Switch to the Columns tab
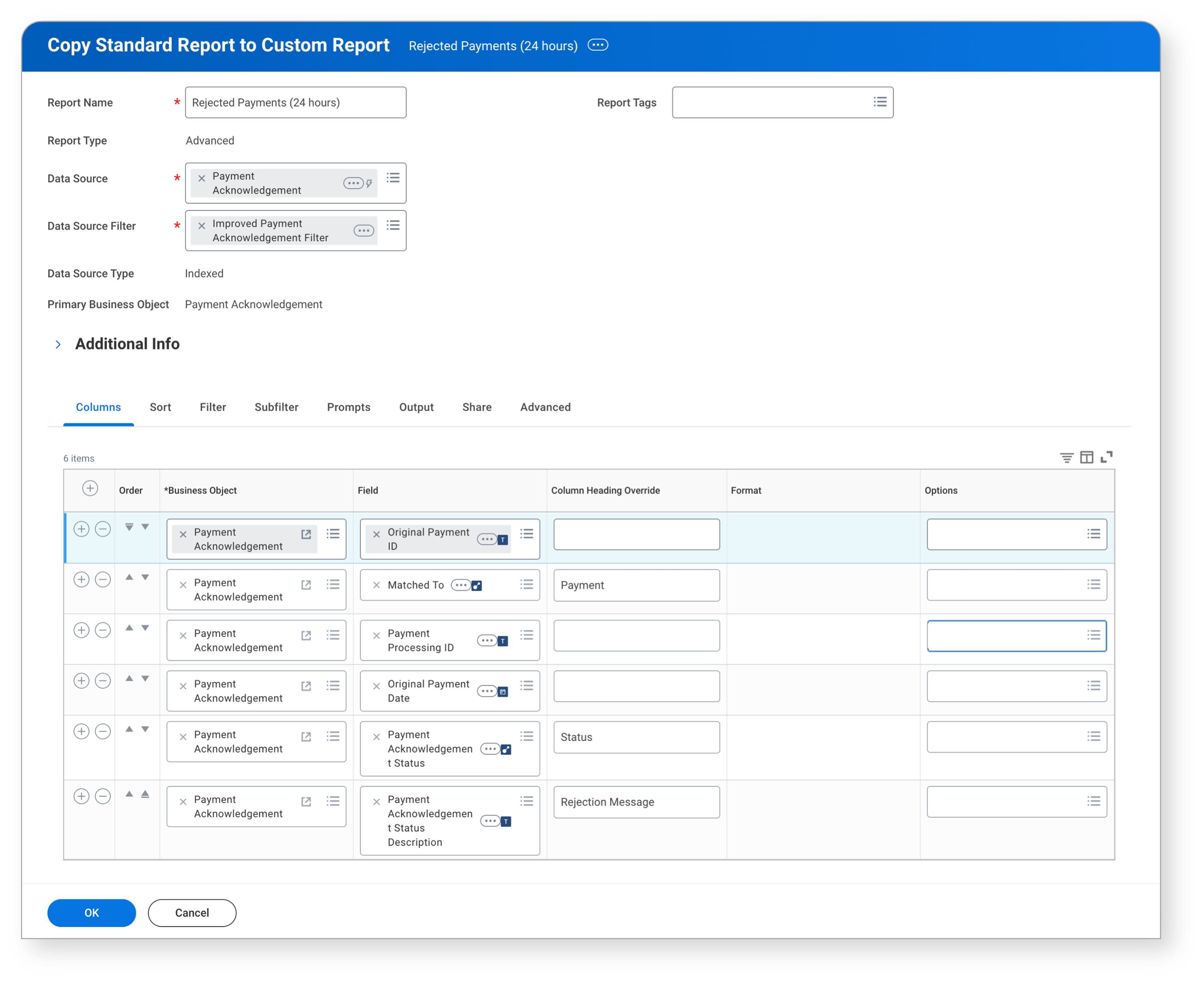This screenshot has width=1204, height=983. (99, 407)
